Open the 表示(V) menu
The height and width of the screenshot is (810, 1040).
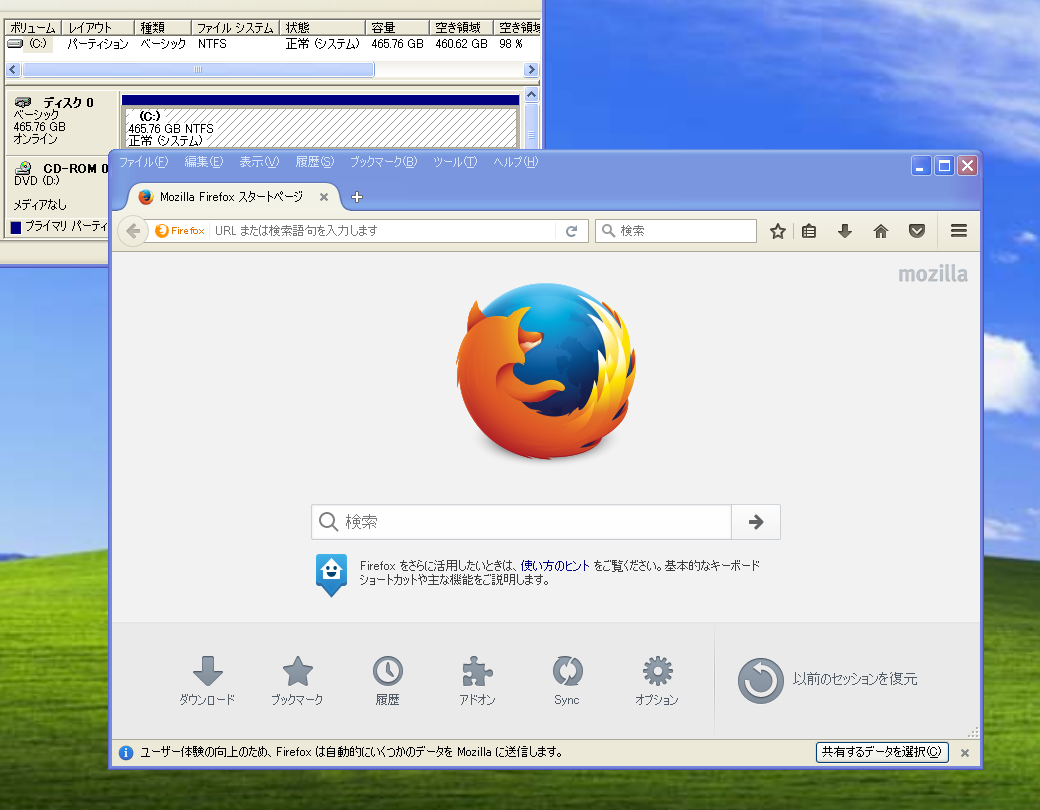[259, 162]
